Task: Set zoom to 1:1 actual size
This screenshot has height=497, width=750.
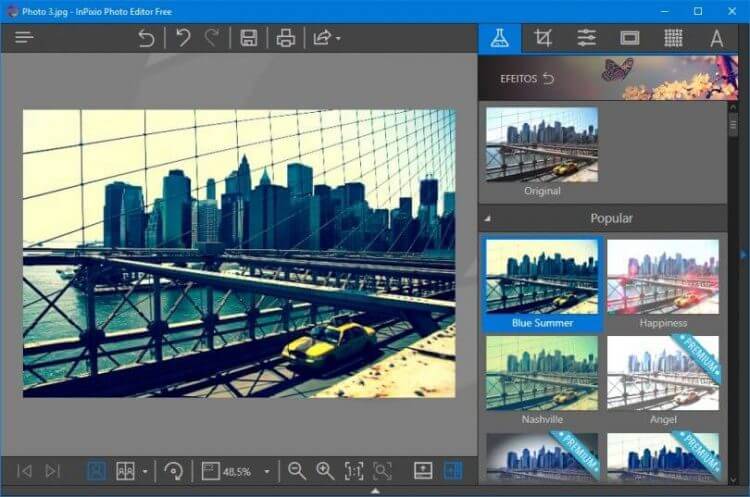Action: [x=354, y=471]
